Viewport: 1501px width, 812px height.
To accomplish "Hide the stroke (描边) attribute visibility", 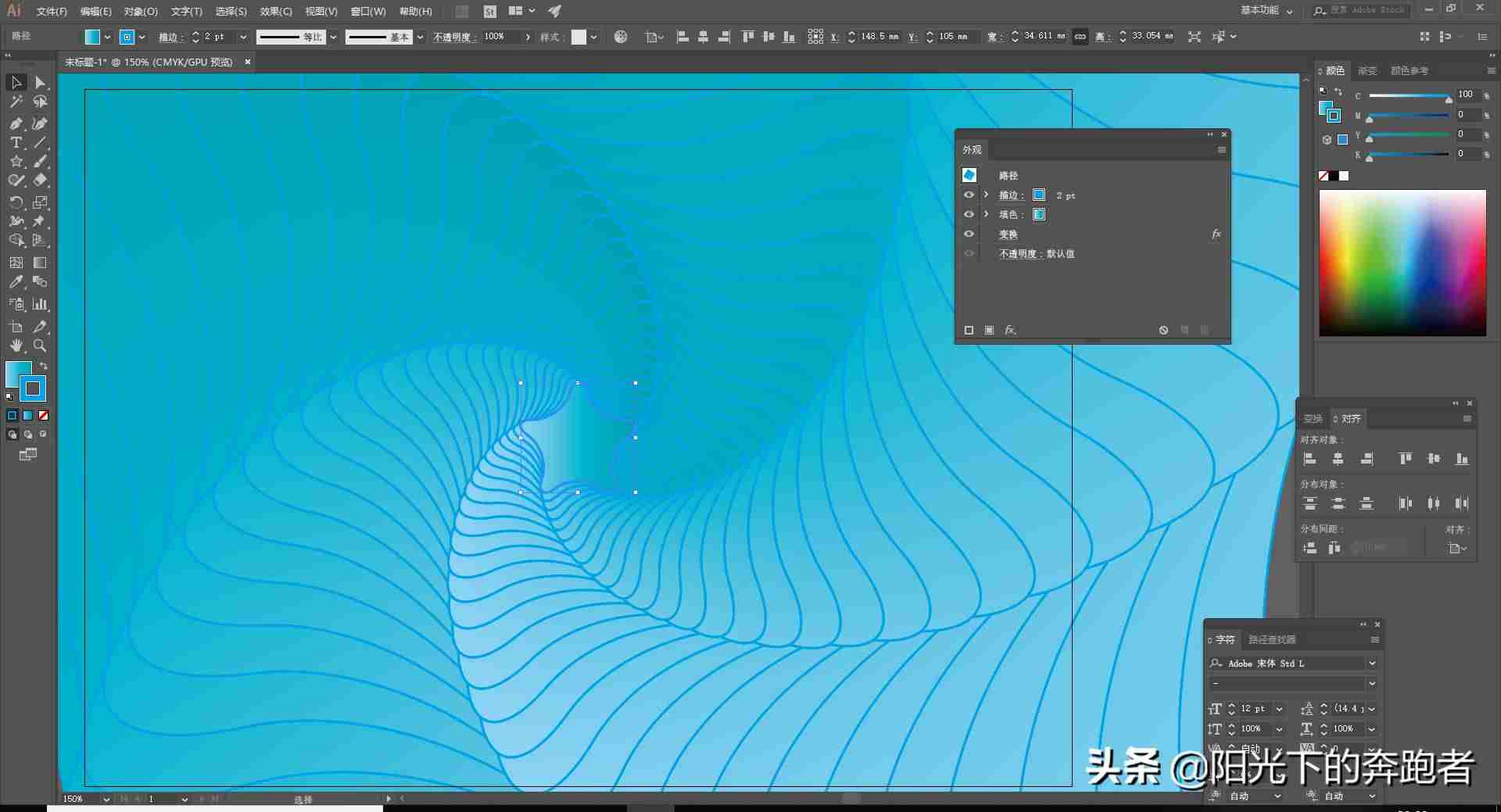I will click(x=969, y=195).
